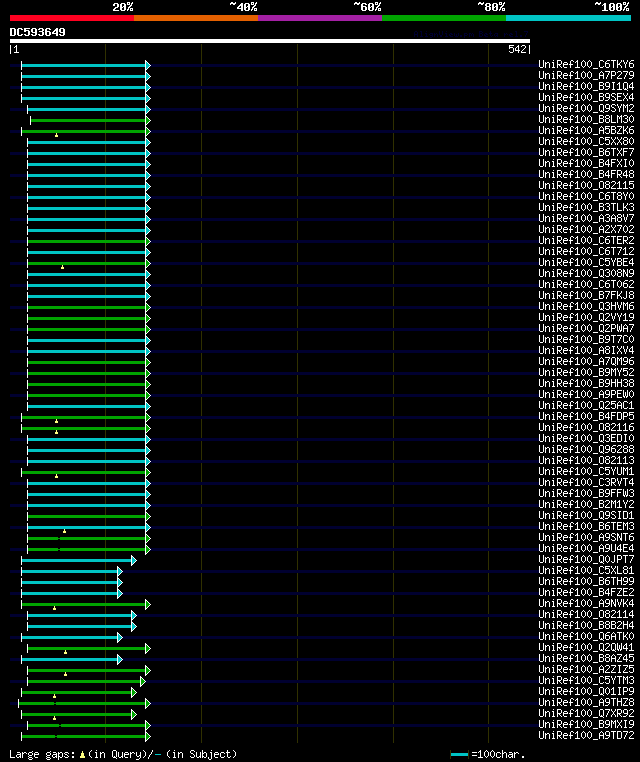
Task: Click the green ~80% legend segment
Action: point(444,18)
